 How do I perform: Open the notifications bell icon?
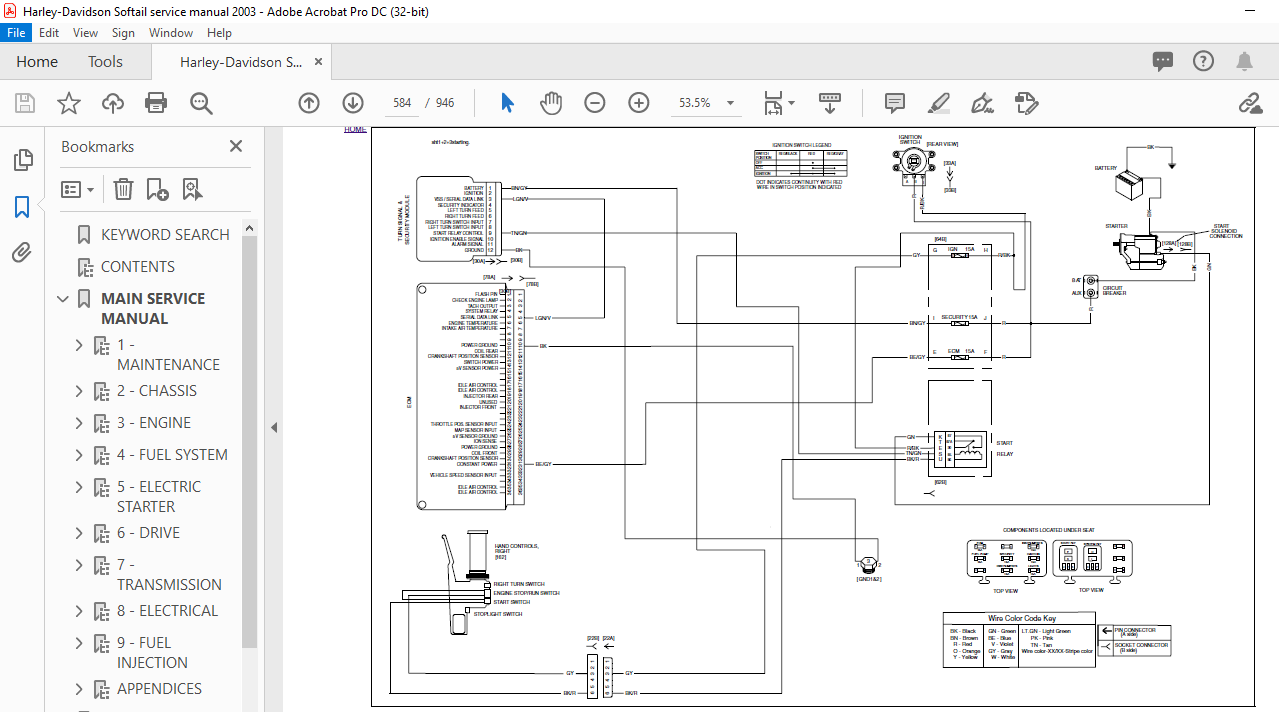point(1244,61)
